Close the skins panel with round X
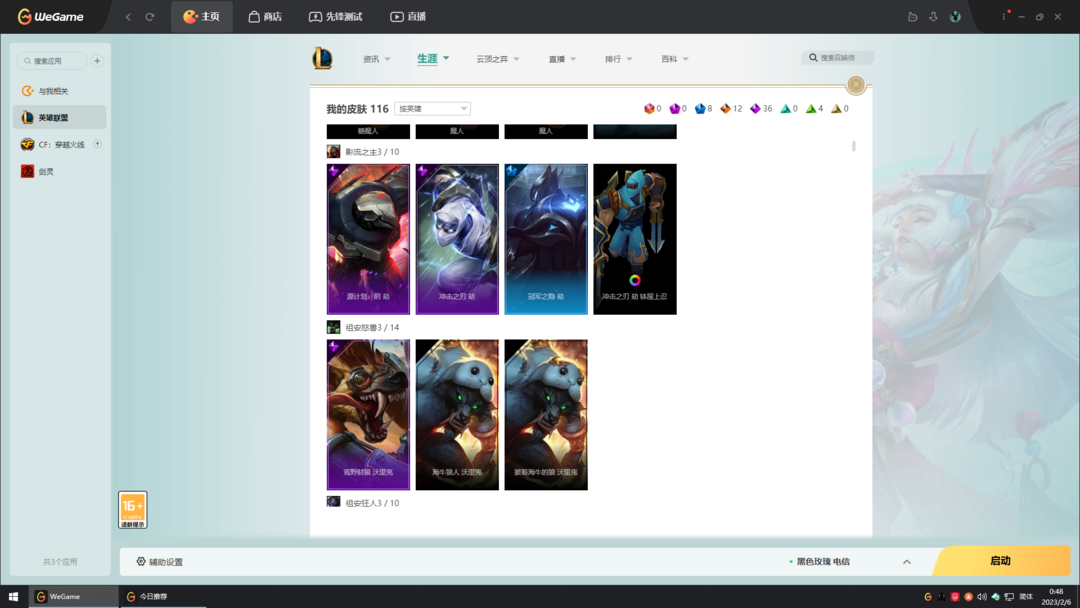 (855, 85)
